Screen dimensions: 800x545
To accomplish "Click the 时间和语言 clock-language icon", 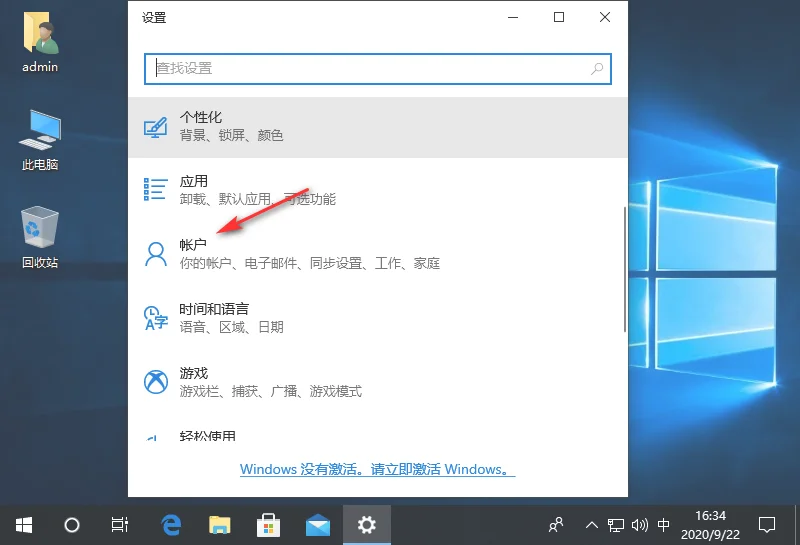I will click(x=156, y=318).
